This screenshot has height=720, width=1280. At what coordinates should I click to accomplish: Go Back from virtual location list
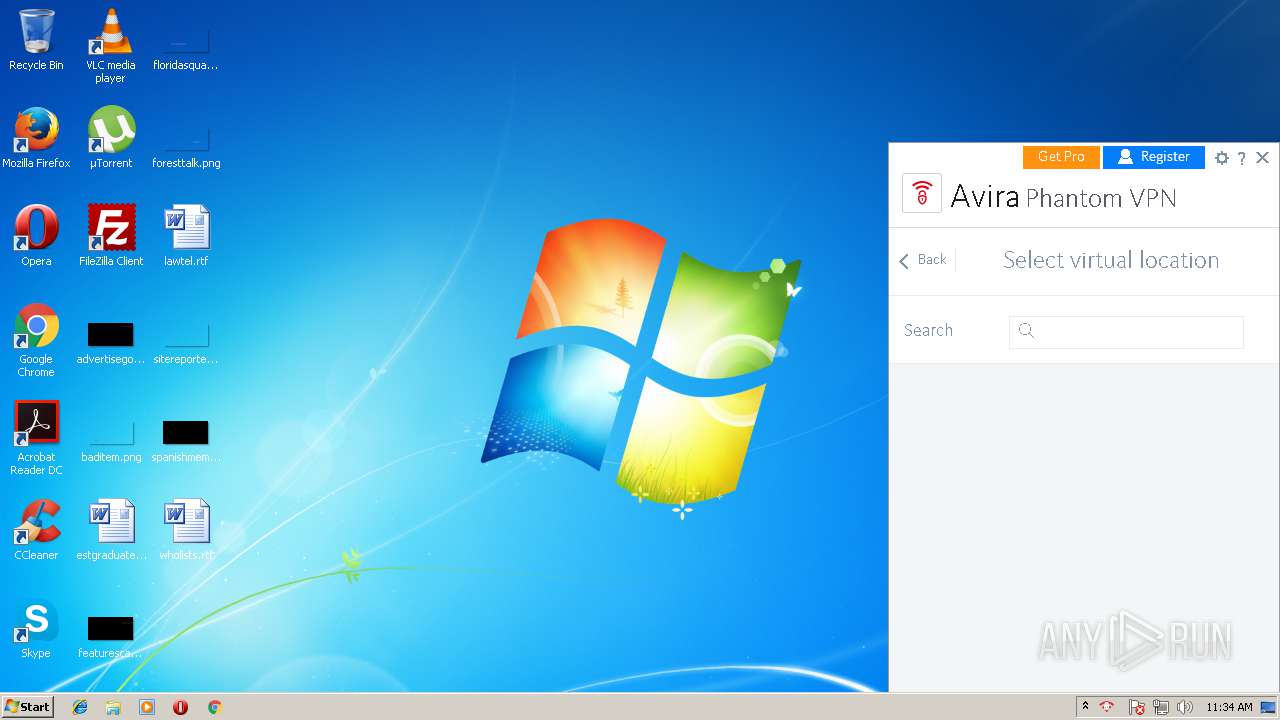tap(922, 260)
